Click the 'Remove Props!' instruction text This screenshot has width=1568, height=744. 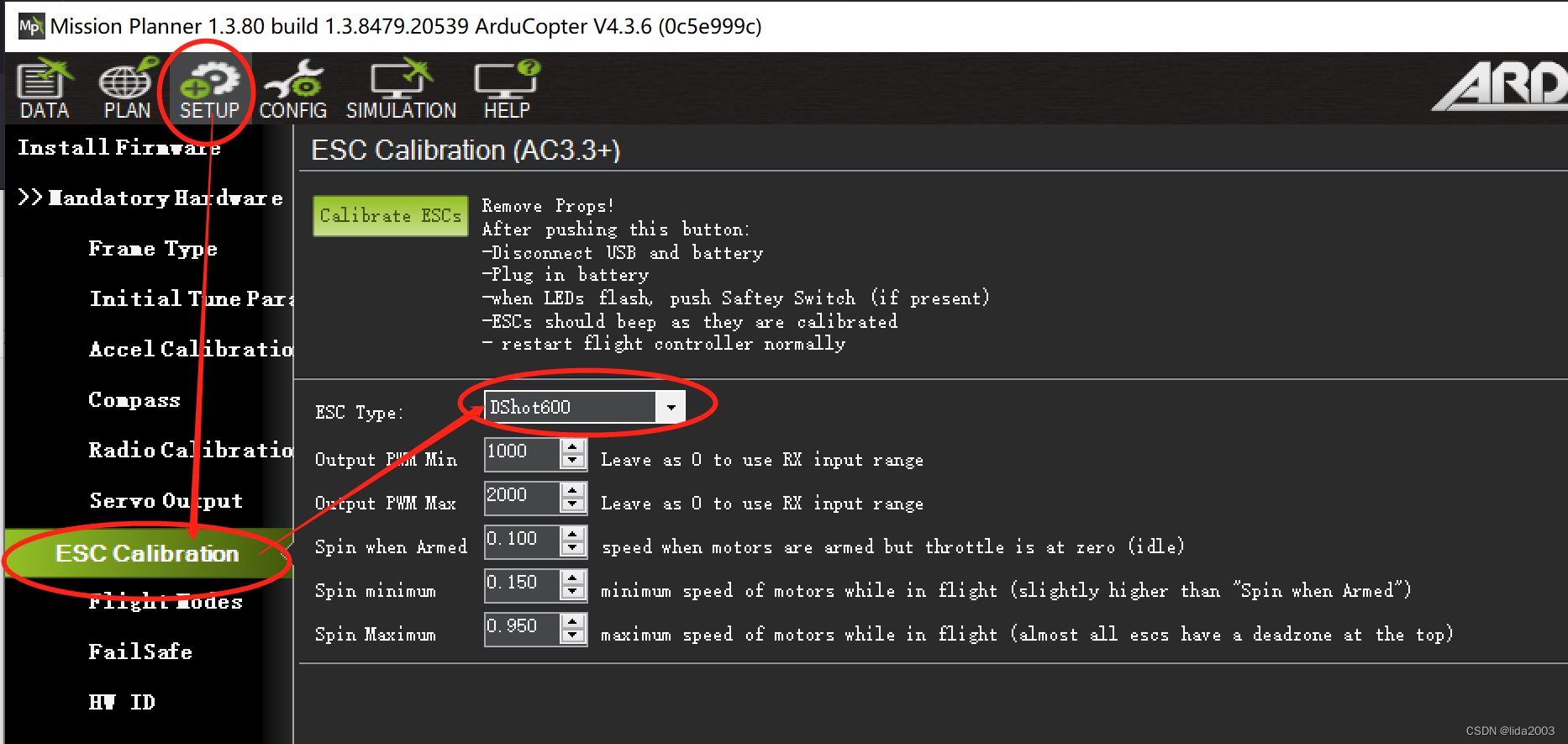point(548,206)
